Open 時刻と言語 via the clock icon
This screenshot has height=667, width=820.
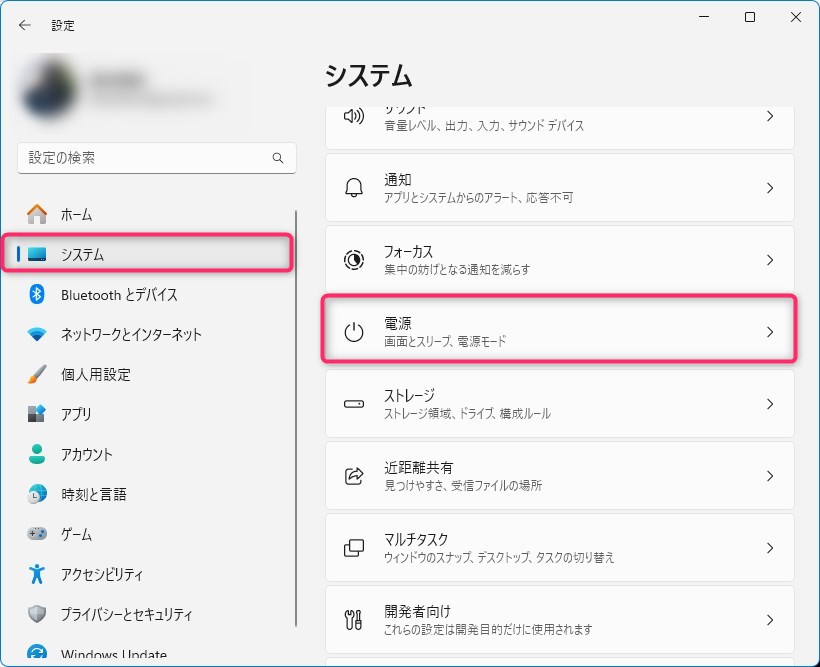click(37, 494)
